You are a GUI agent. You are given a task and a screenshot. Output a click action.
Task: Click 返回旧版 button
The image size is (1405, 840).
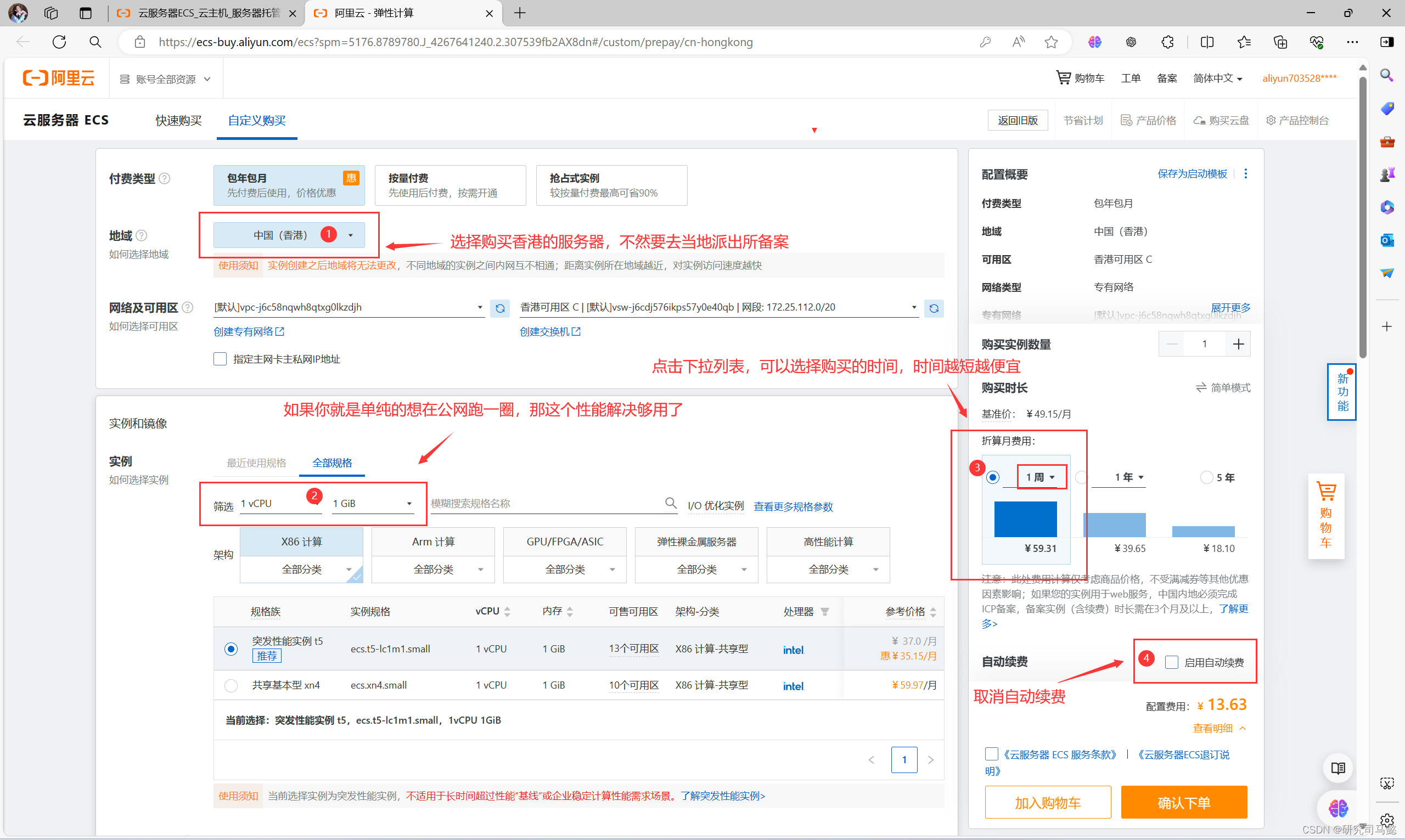1018,120
